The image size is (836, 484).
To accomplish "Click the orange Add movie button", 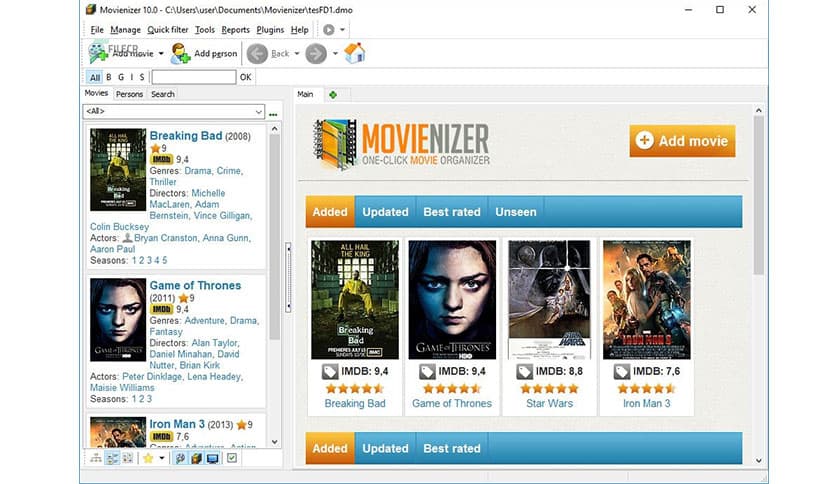I will tap(682, 141).
